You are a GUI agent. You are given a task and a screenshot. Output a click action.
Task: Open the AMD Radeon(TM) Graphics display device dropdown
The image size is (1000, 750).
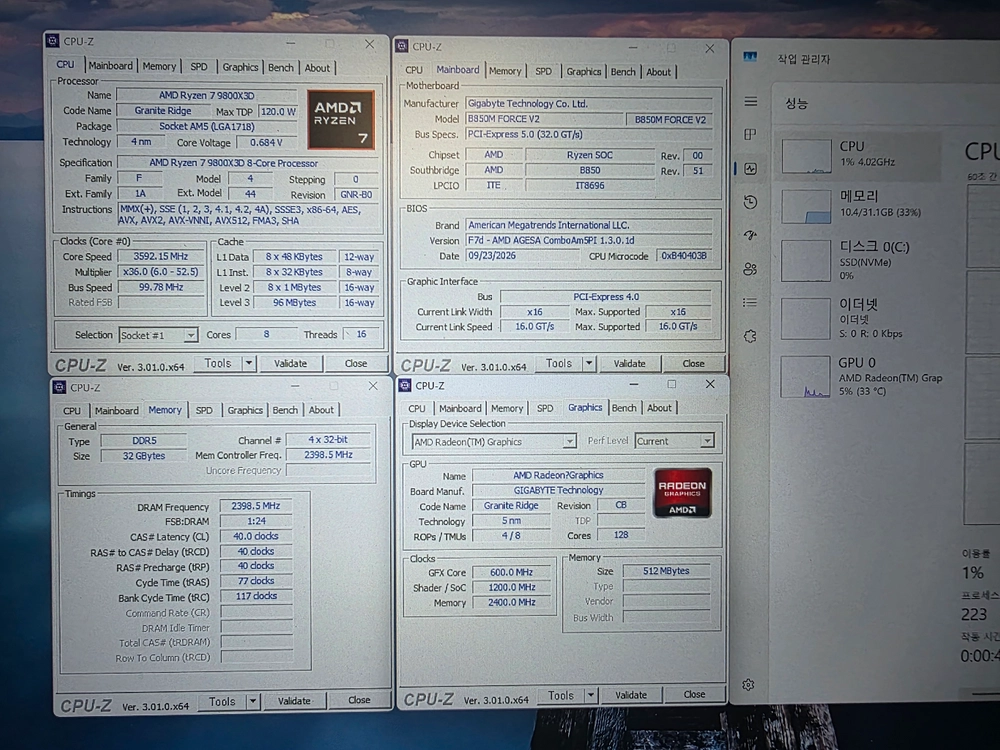tap(494, 441)
